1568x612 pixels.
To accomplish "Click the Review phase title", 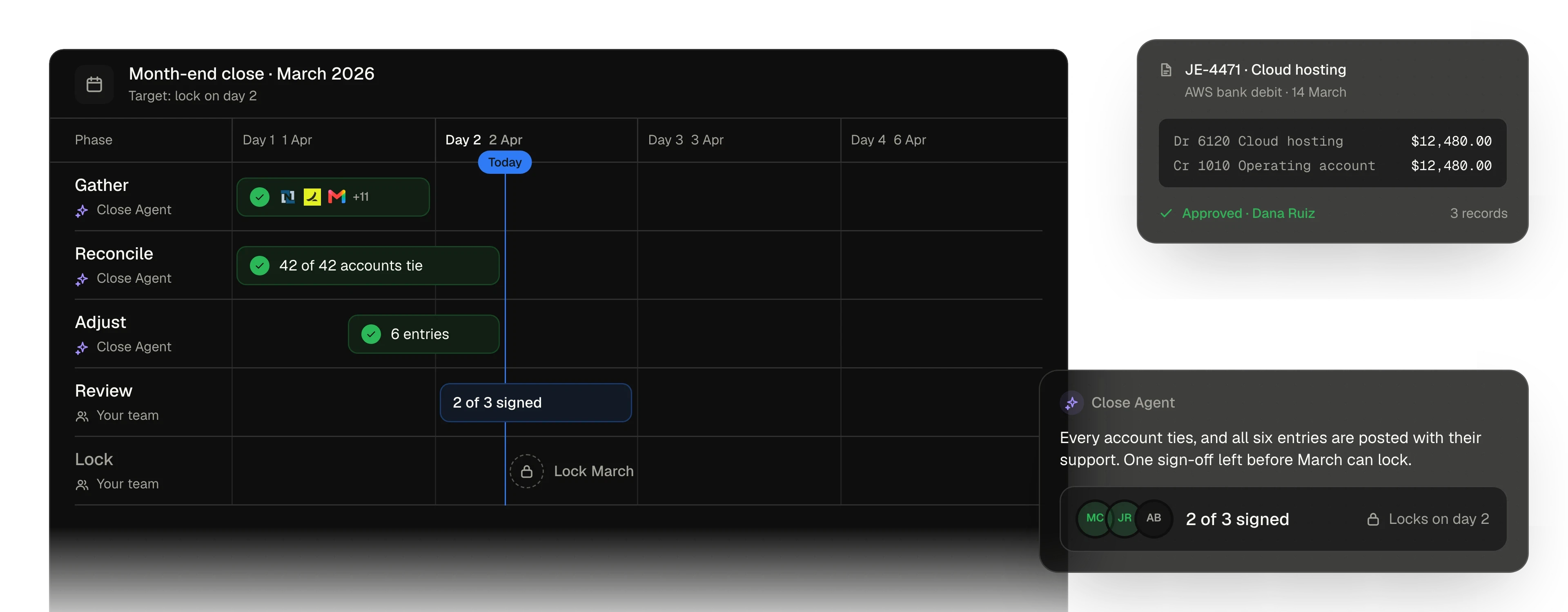I will pos(103,391).
